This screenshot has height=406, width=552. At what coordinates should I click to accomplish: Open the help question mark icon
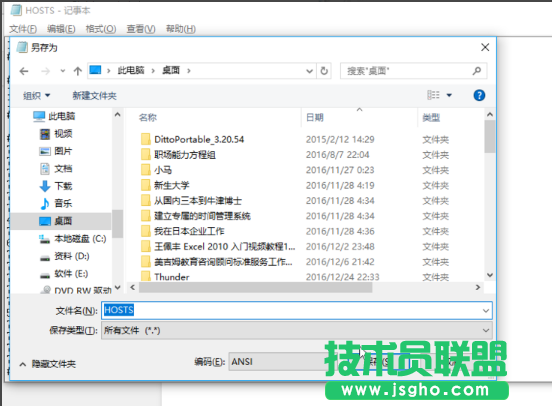479,95
